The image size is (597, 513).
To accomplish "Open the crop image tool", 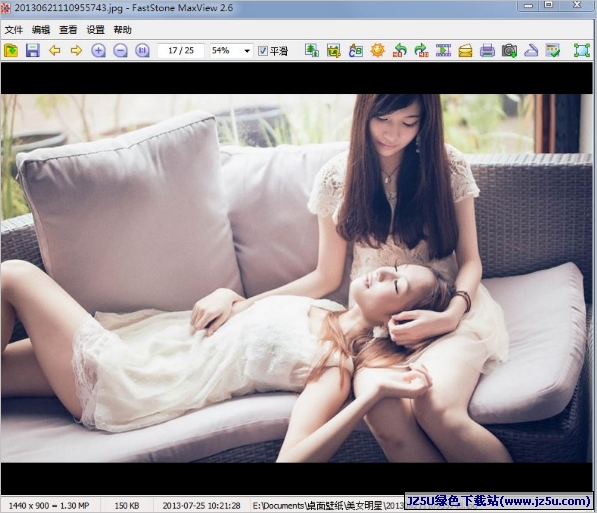I will click(334, 50).
